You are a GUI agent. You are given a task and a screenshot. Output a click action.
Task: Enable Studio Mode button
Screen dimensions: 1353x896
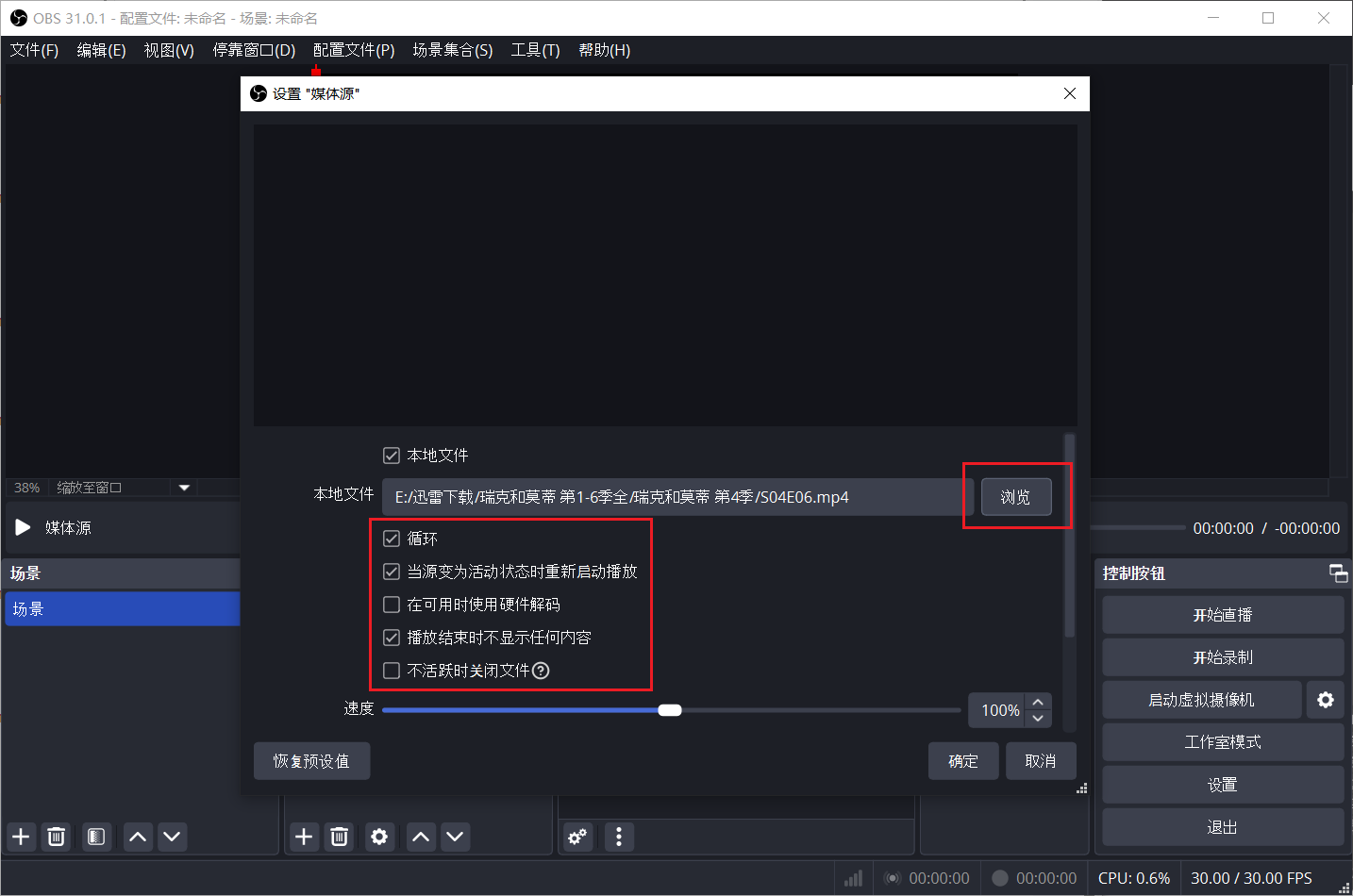pyautogui.click(x=1223, y=742)
